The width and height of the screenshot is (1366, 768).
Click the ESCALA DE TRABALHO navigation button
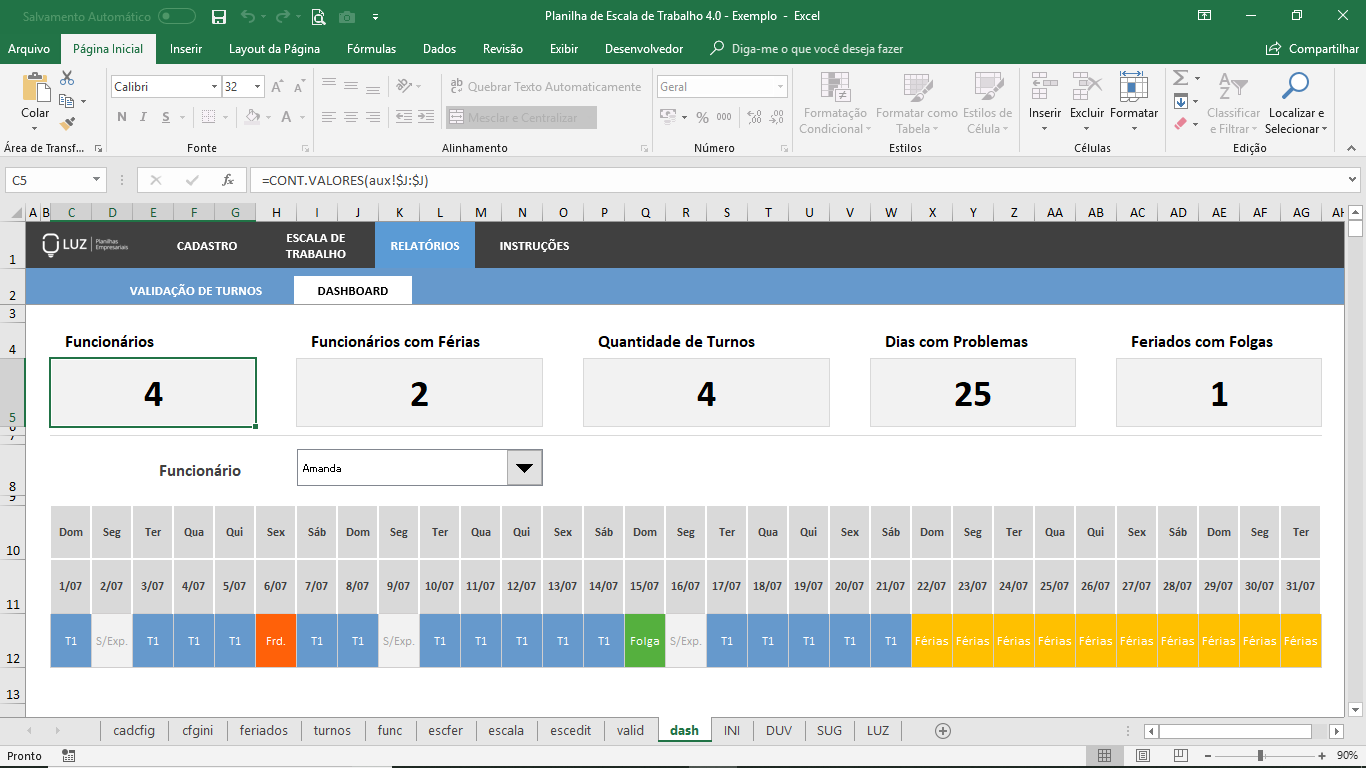tap(315, 246)
